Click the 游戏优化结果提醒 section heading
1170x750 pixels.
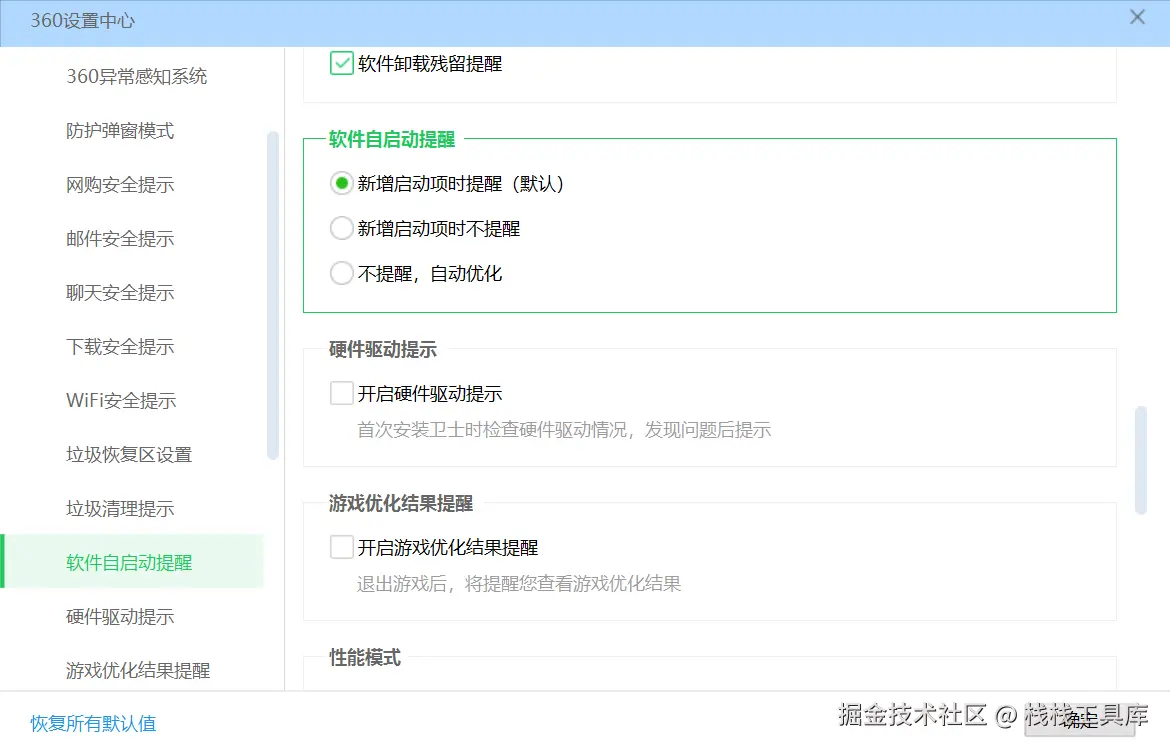pos(401,504)
